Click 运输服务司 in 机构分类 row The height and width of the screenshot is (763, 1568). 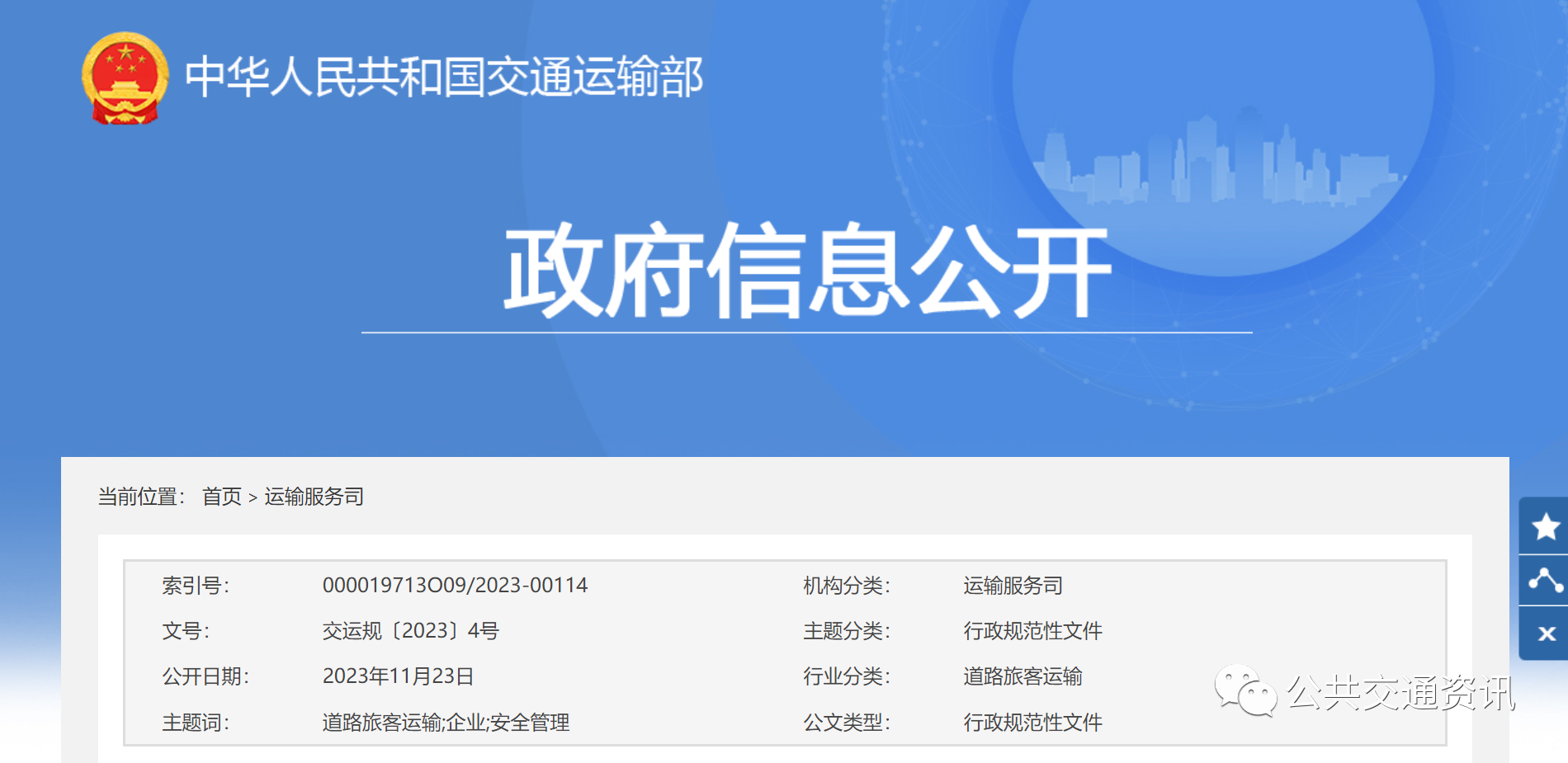point(1013,586)
